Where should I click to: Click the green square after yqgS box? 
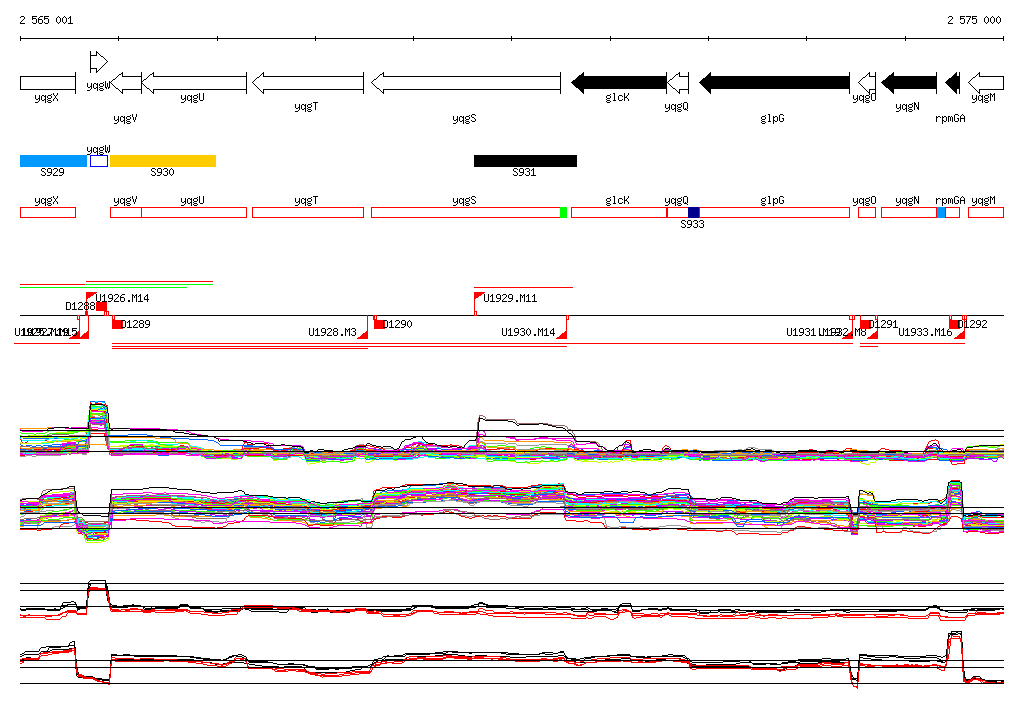[564, 213]
